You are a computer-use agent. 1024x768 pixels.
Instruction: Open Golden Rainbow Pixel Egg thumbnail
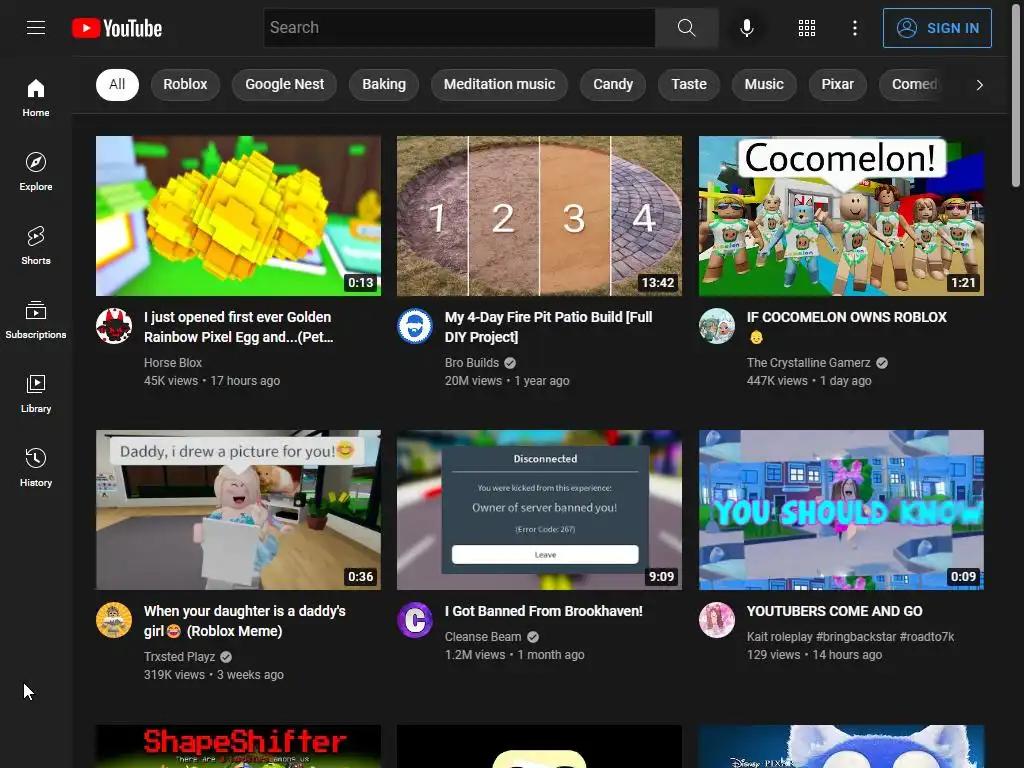[x=238, y=216]
